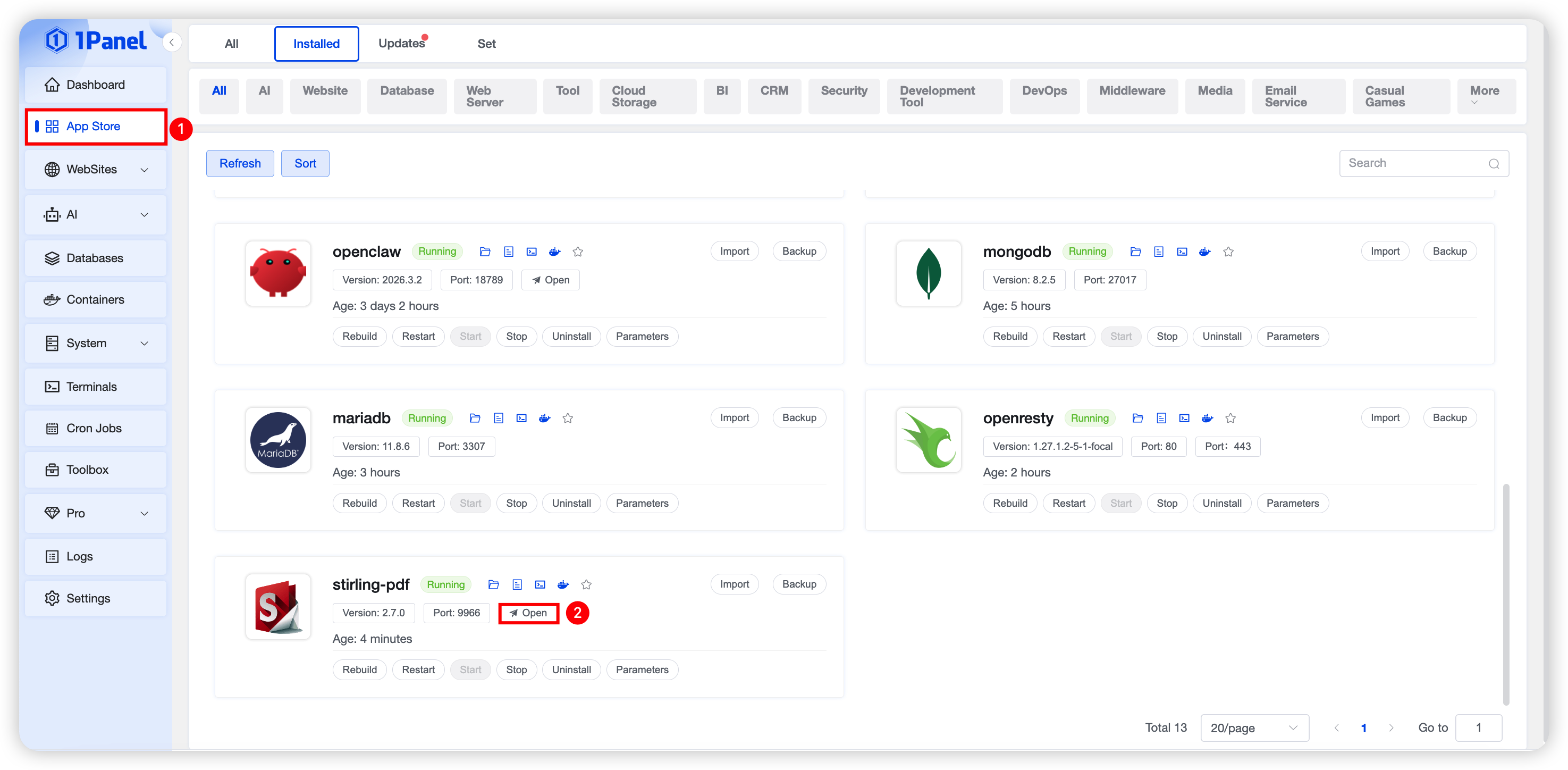Viewport: 1568px width, 770px height.
Task: View the mongodb log file icon
Action: [x=1158, y=252]
